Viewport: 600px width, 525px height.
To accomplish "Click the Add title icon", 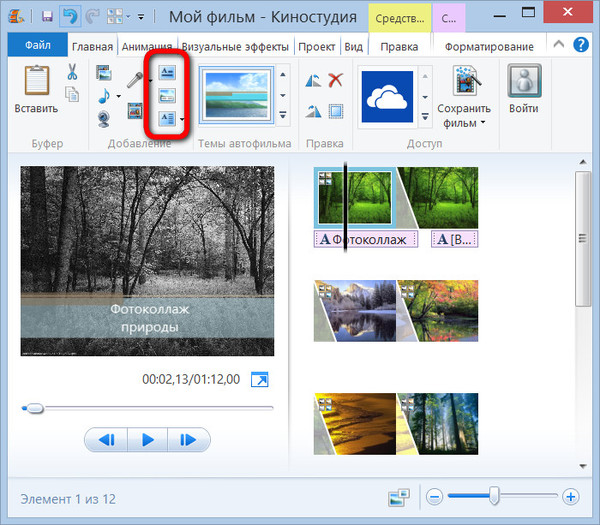I will coord(167,72).
